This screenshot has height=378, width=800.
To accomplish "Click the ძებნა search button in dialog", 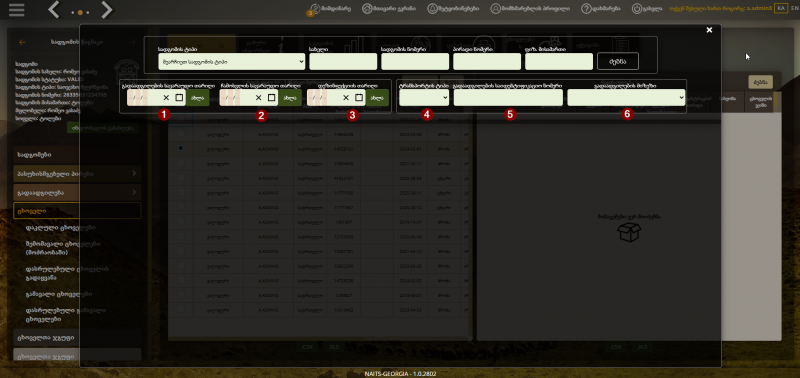I will pyautogui.click(x=617, y=62).
